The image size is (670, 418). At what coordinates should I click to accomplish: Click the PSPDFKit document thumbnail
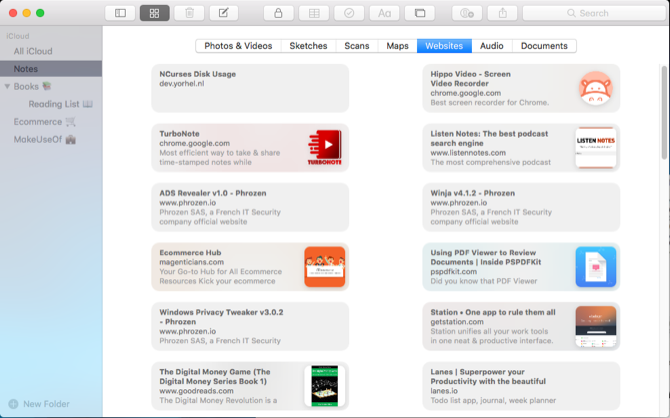pos(596,267)
